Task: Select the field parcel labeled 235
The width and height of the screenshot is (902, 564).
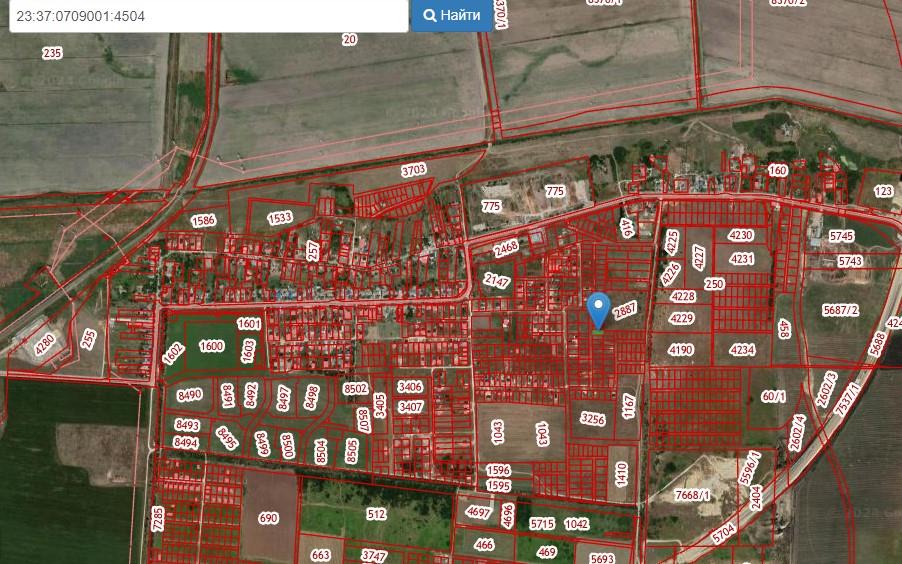Action: (x=52, y=53)
